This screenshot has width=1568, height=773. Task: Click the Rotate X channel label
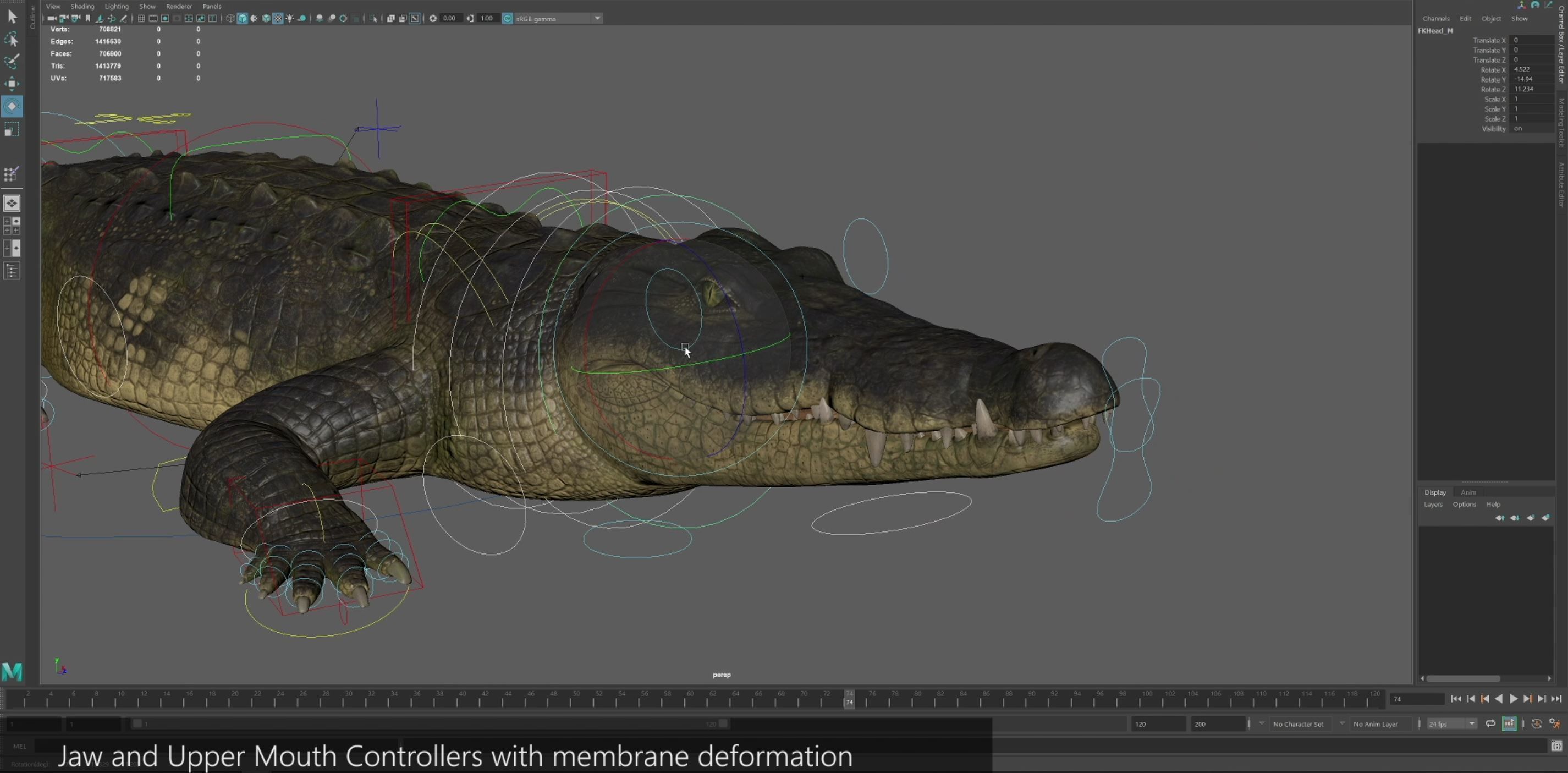coord(1493,69)
